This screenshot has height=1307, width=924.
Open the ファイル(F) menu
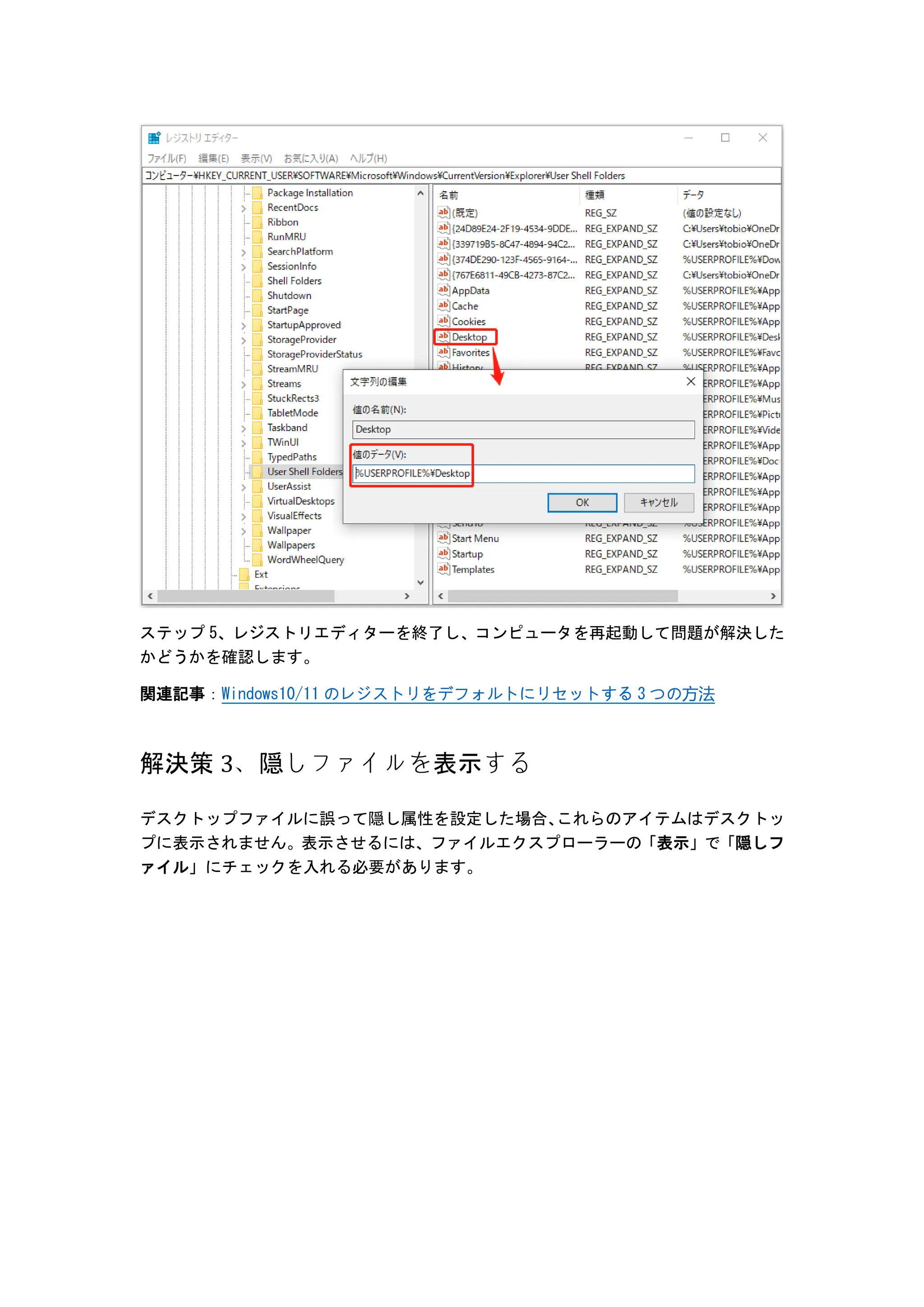click(x=166, y=158)
